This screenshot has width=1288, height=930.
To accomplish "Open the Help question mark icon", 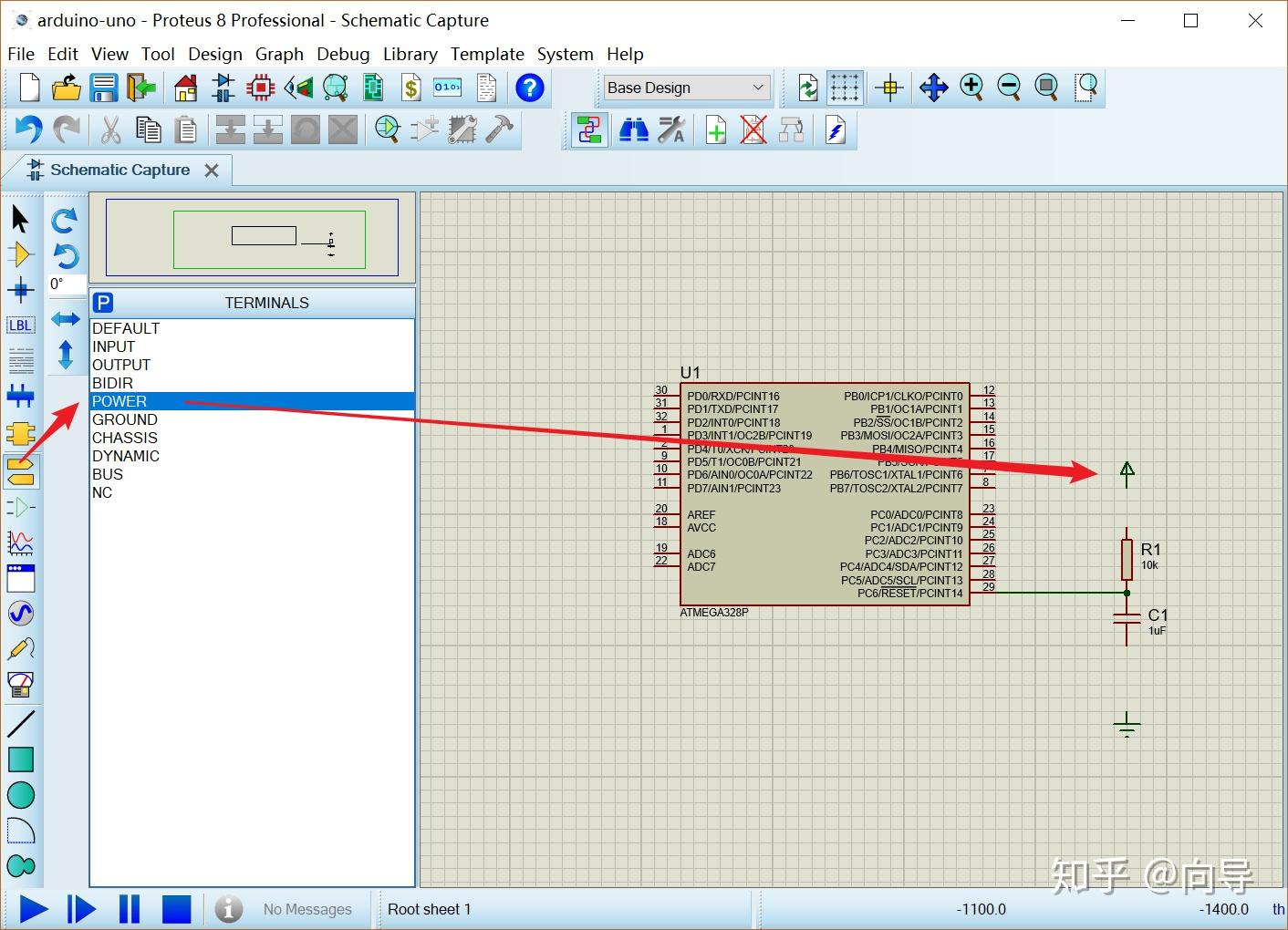I will [x=529, y=88].
